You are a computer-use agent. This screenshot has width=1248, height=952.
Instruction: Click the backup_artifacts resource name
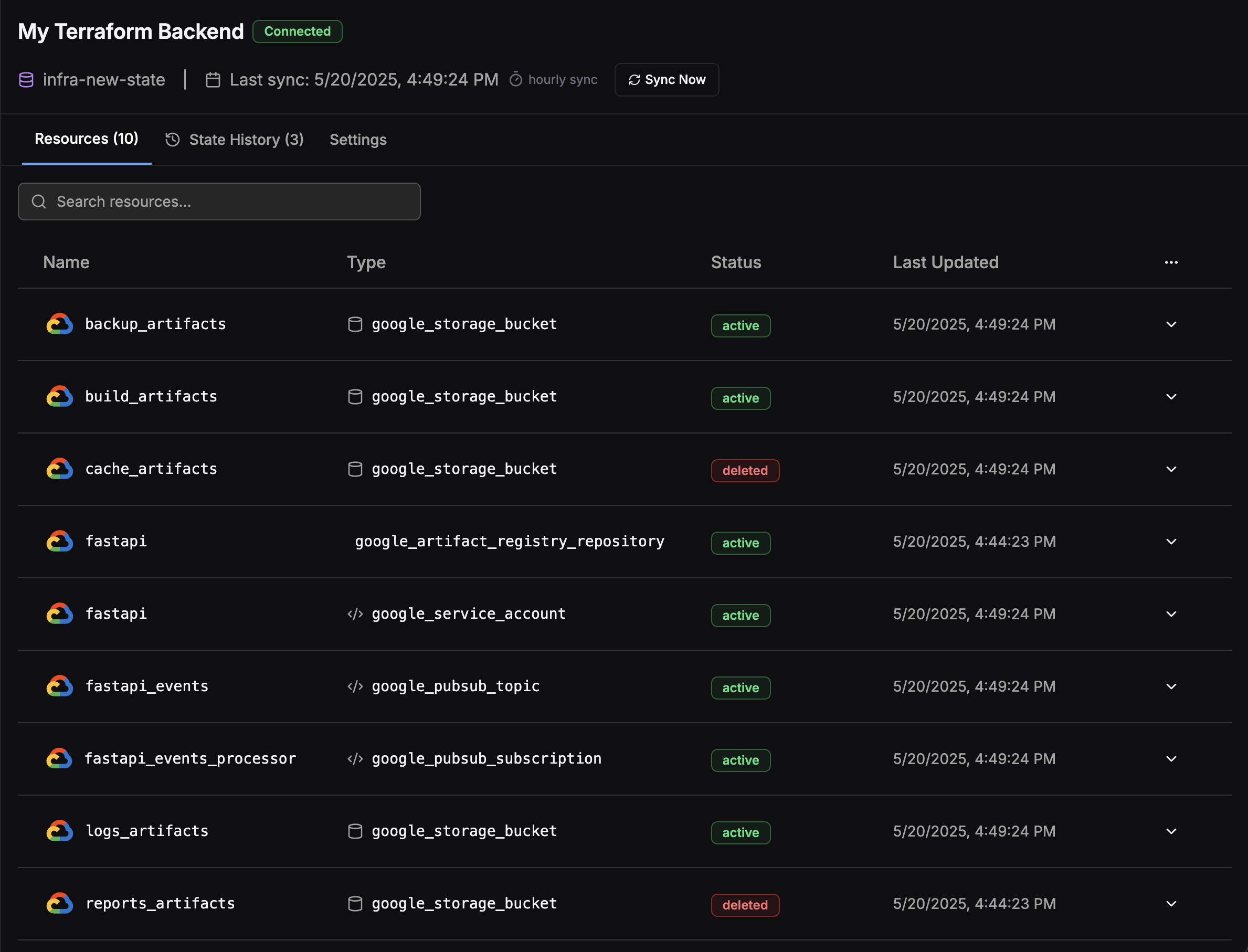[155, 324]
